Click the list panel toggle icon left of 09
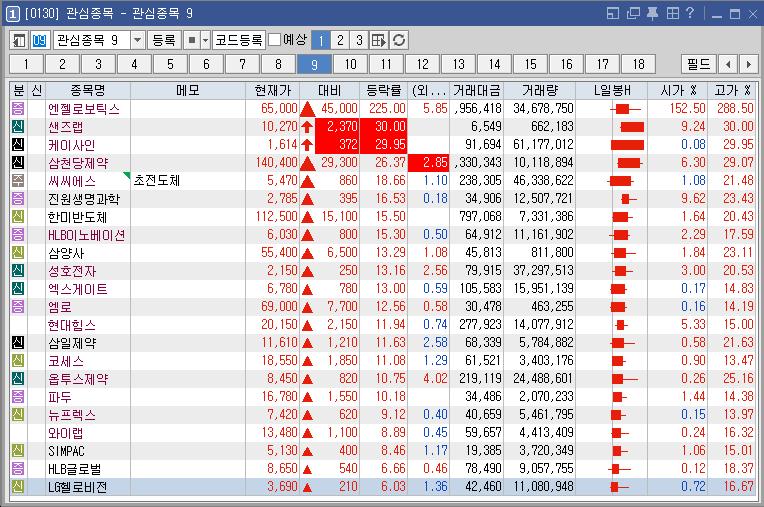This screenshot has width=764, height=507. pos(19,40)
